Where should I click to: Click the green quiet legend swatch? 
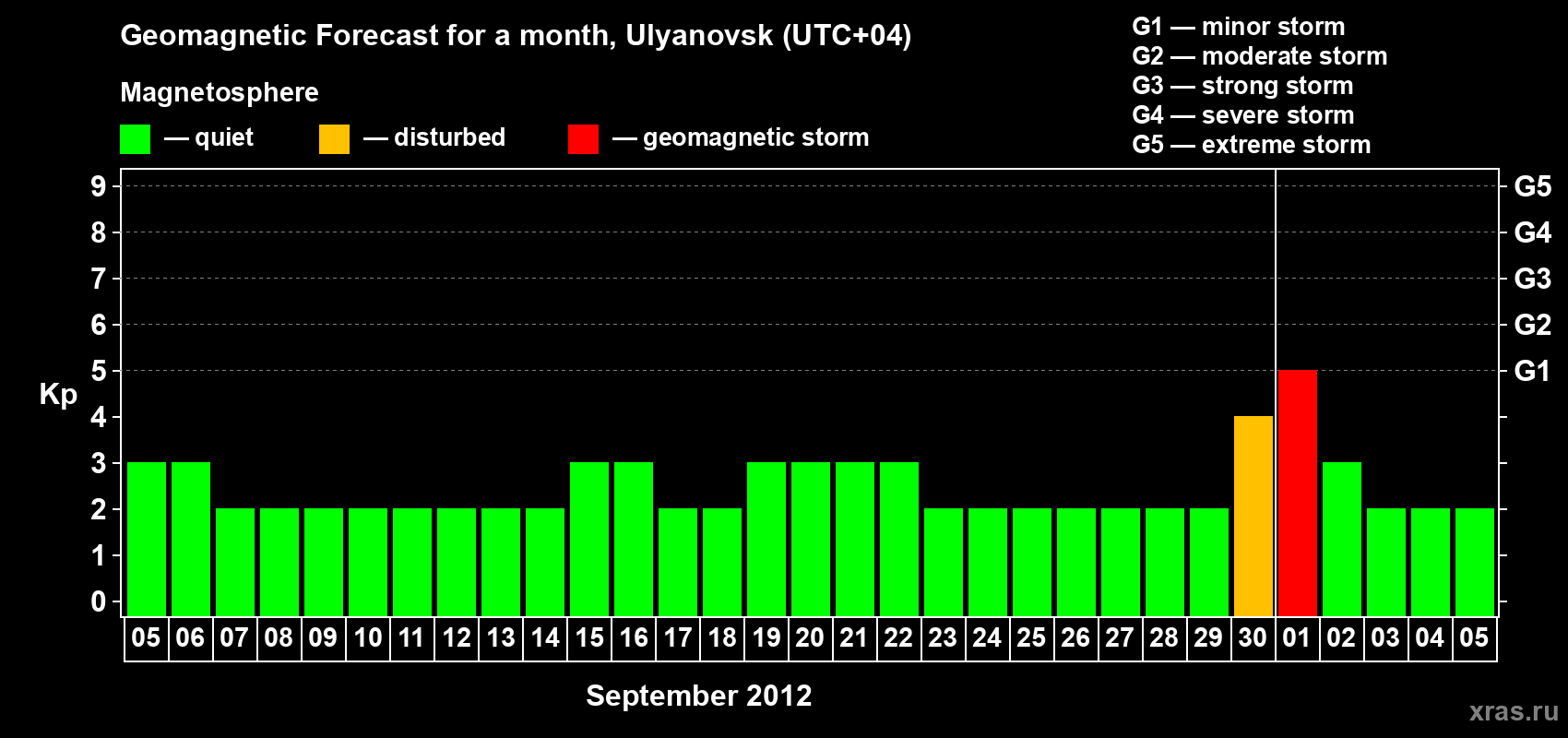click(x=135, y=139)
